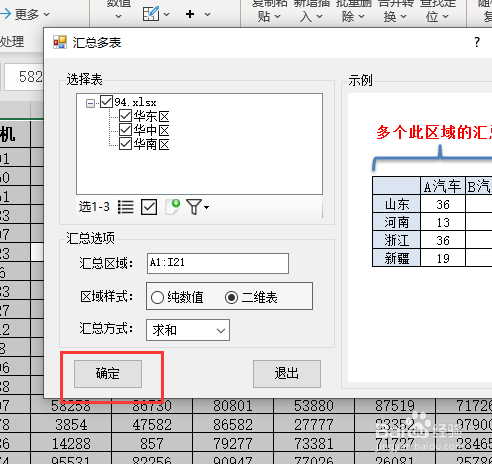Click spreadsheet cell with value 87519
Viewport: 492px width, 464px height.
pos(395,406)
